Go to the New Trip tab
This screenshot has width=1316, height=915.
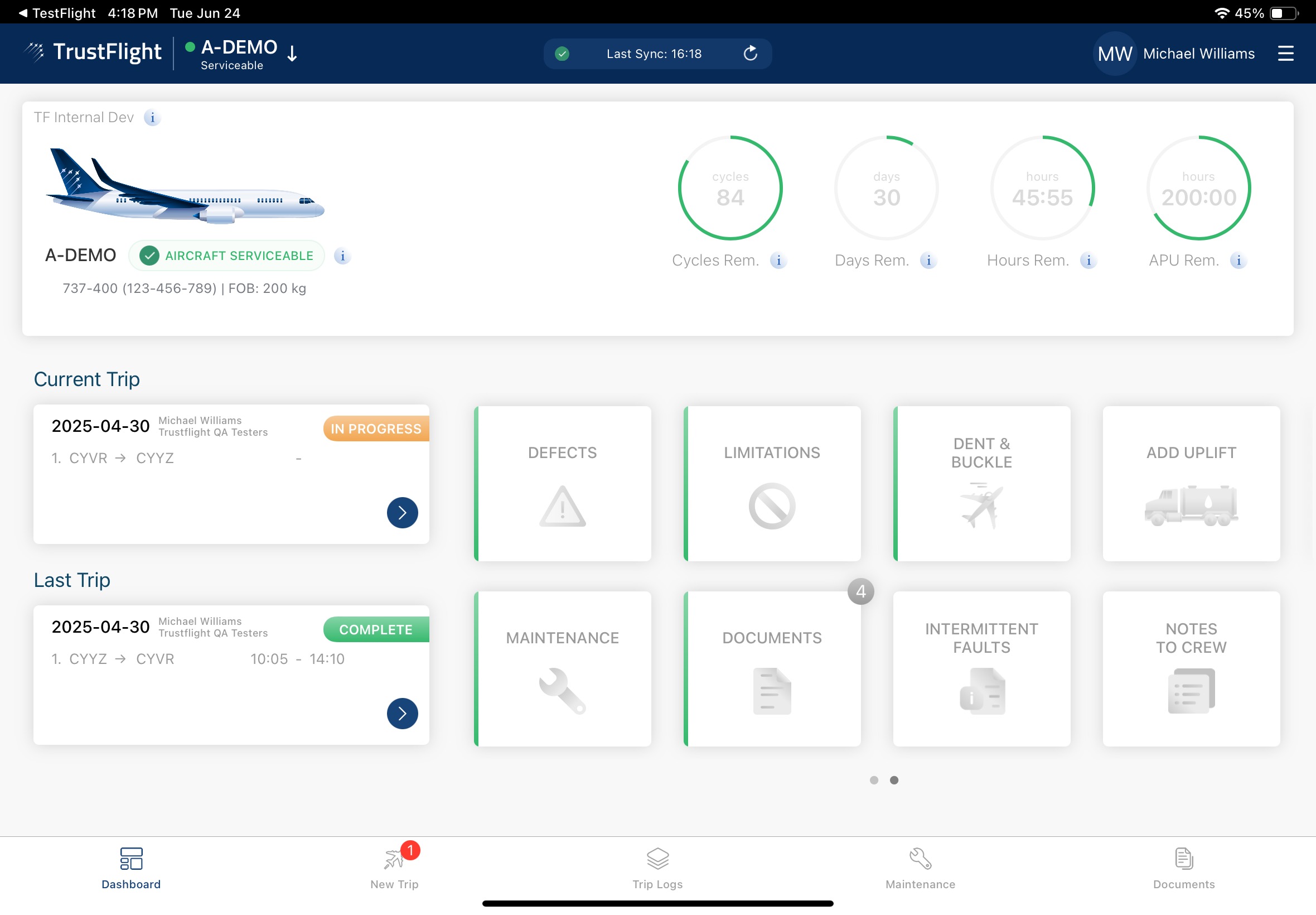click(394, 869)
